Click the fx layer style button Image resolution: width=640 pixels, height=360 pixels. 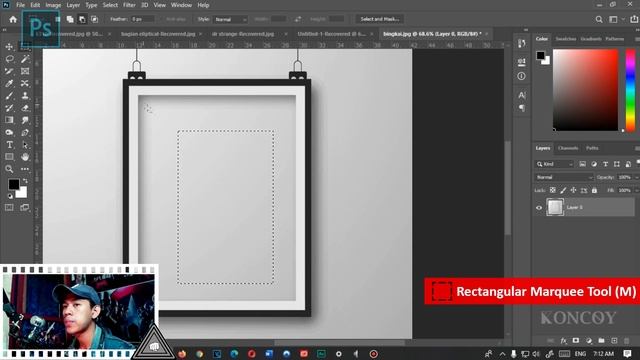(563, 340)
